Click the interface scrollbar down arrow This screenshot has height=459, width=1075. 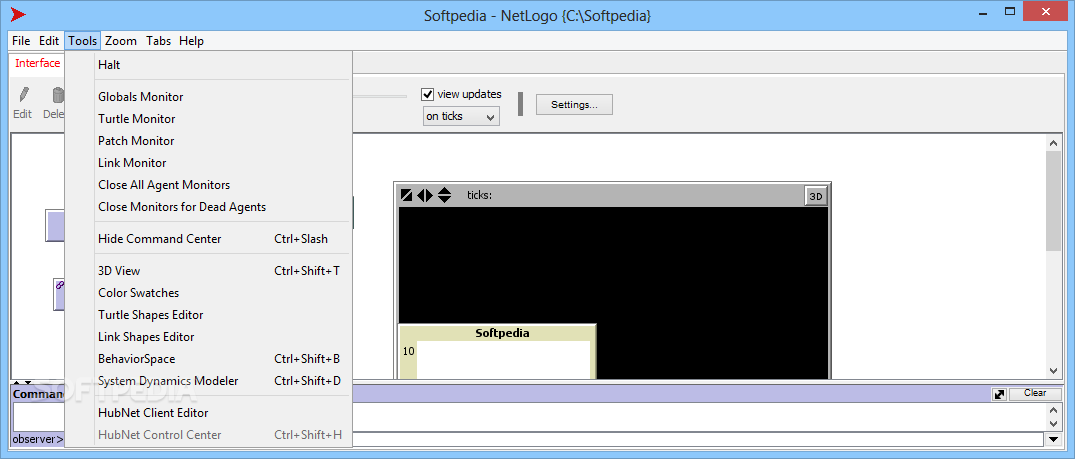[1053, 370]
